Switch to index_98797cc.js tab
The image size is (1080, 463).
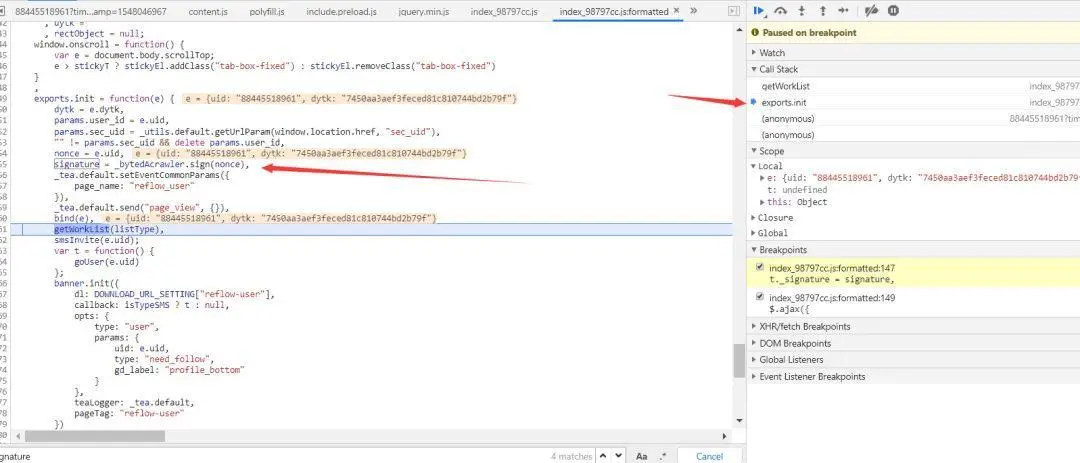[504, 12]
